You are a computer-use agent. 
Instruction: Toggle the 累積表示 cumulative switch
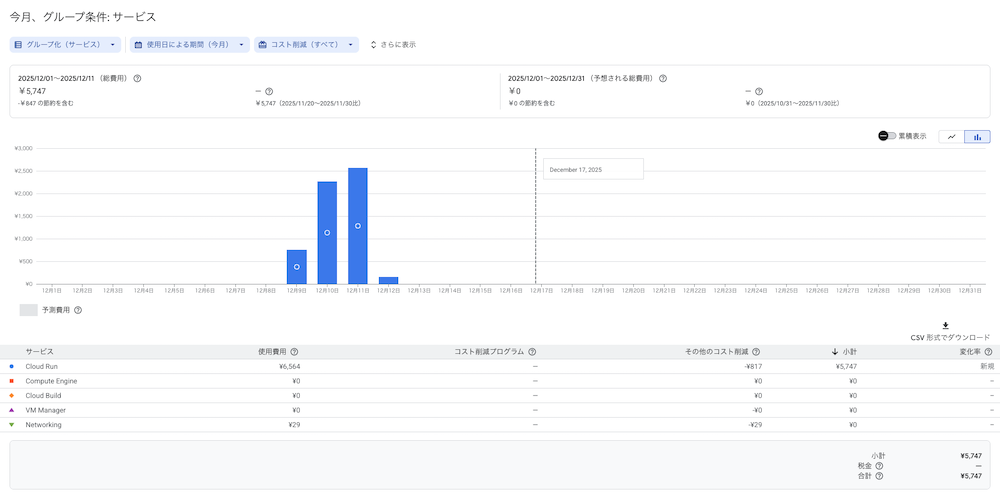(887, 136)
